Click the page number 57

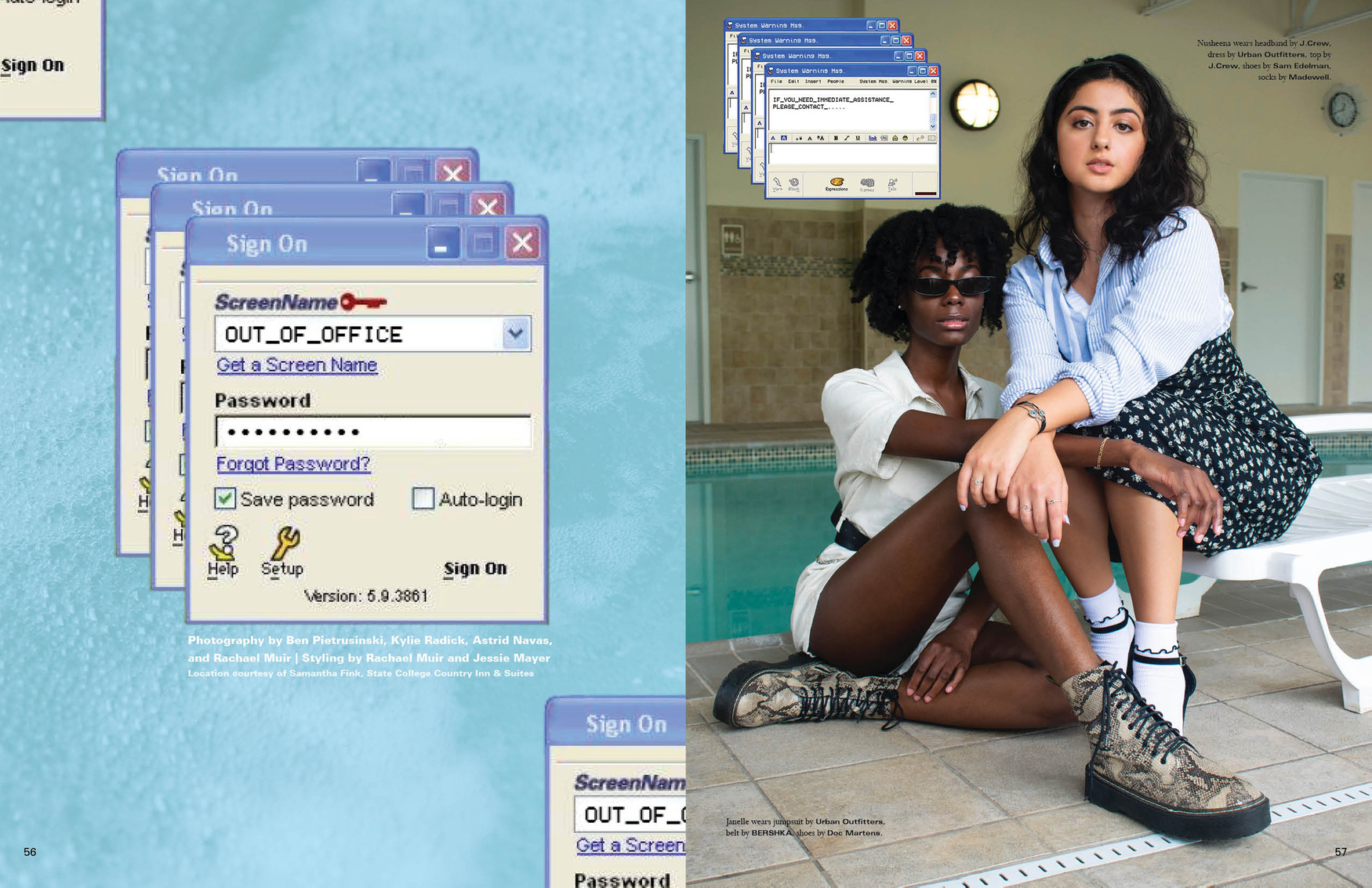pos(1341,852)
